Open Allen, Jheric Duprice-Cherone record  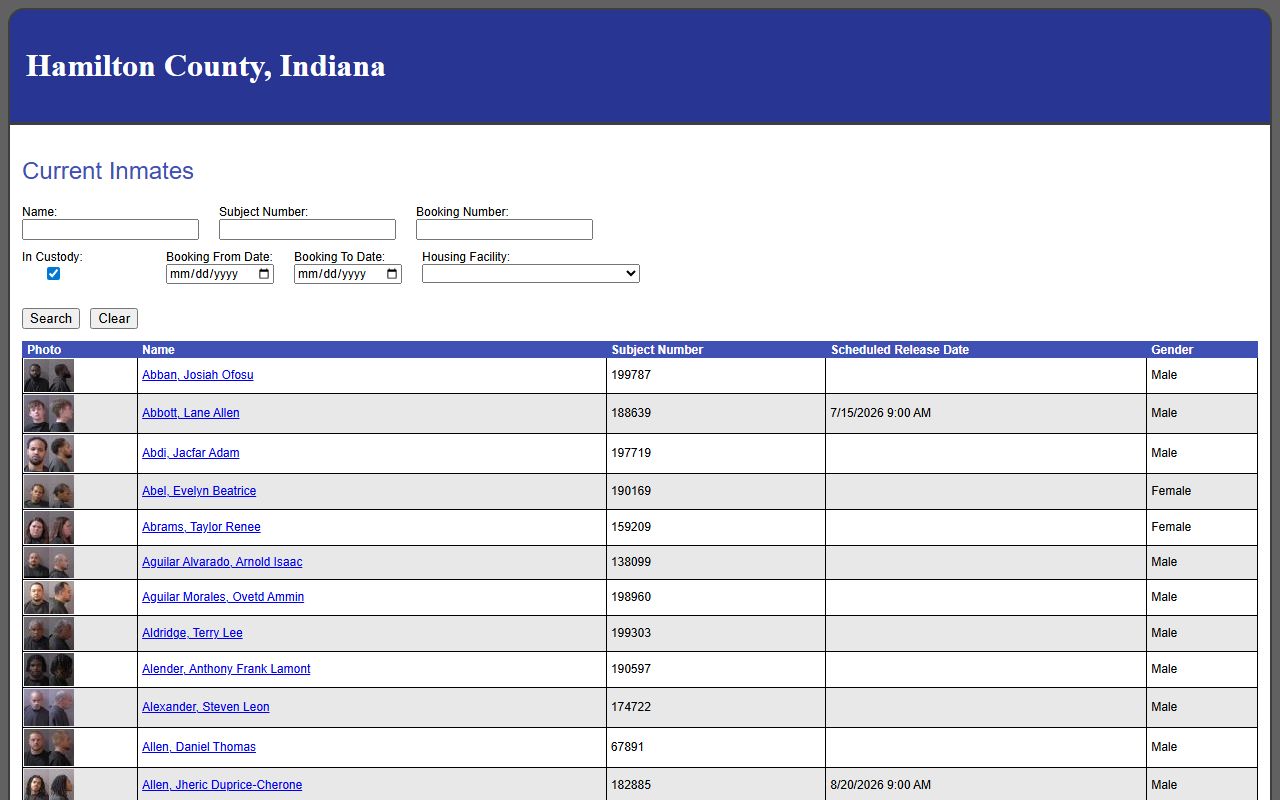222,785
